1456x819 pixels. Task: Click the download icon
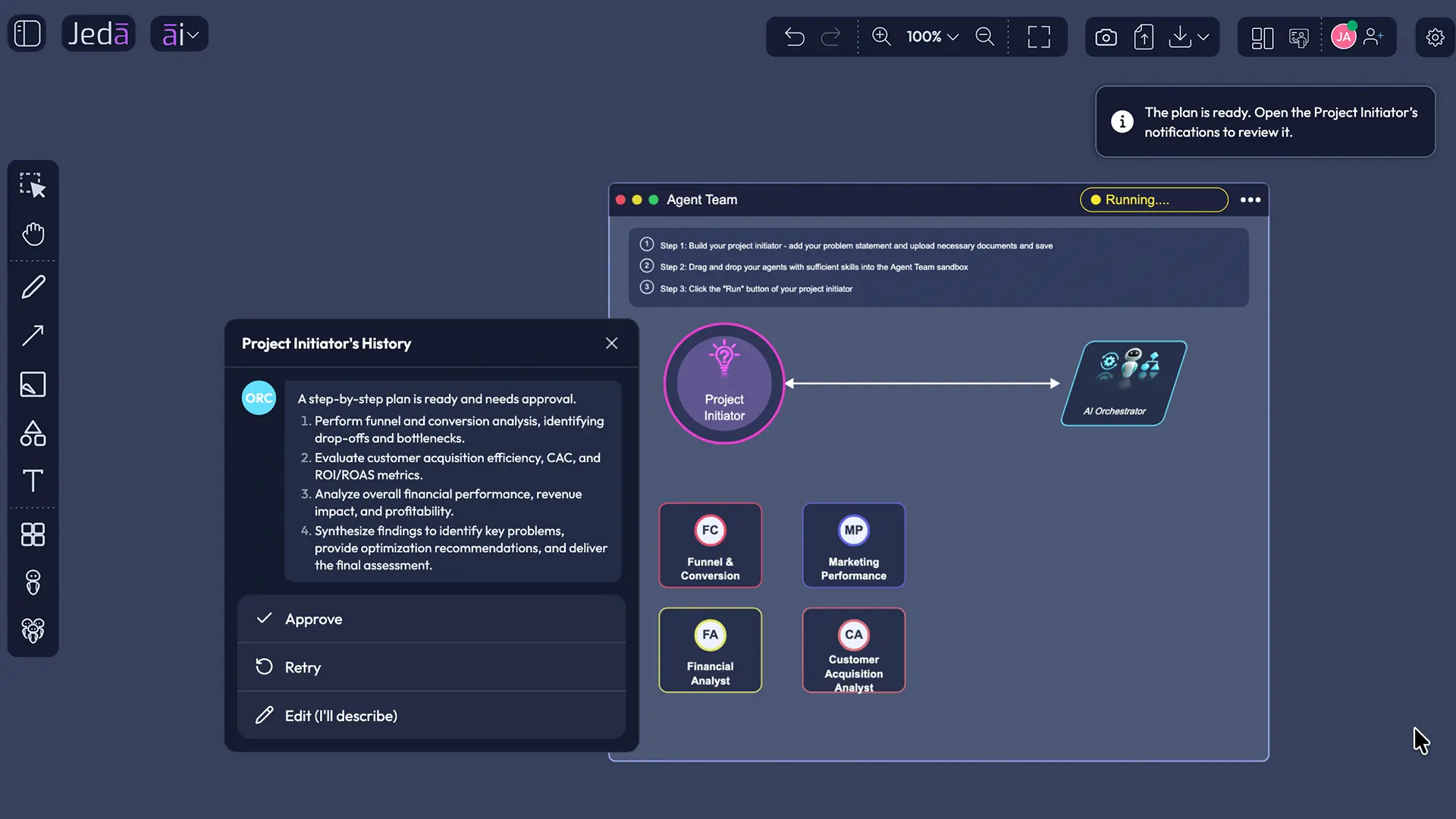1180,36
